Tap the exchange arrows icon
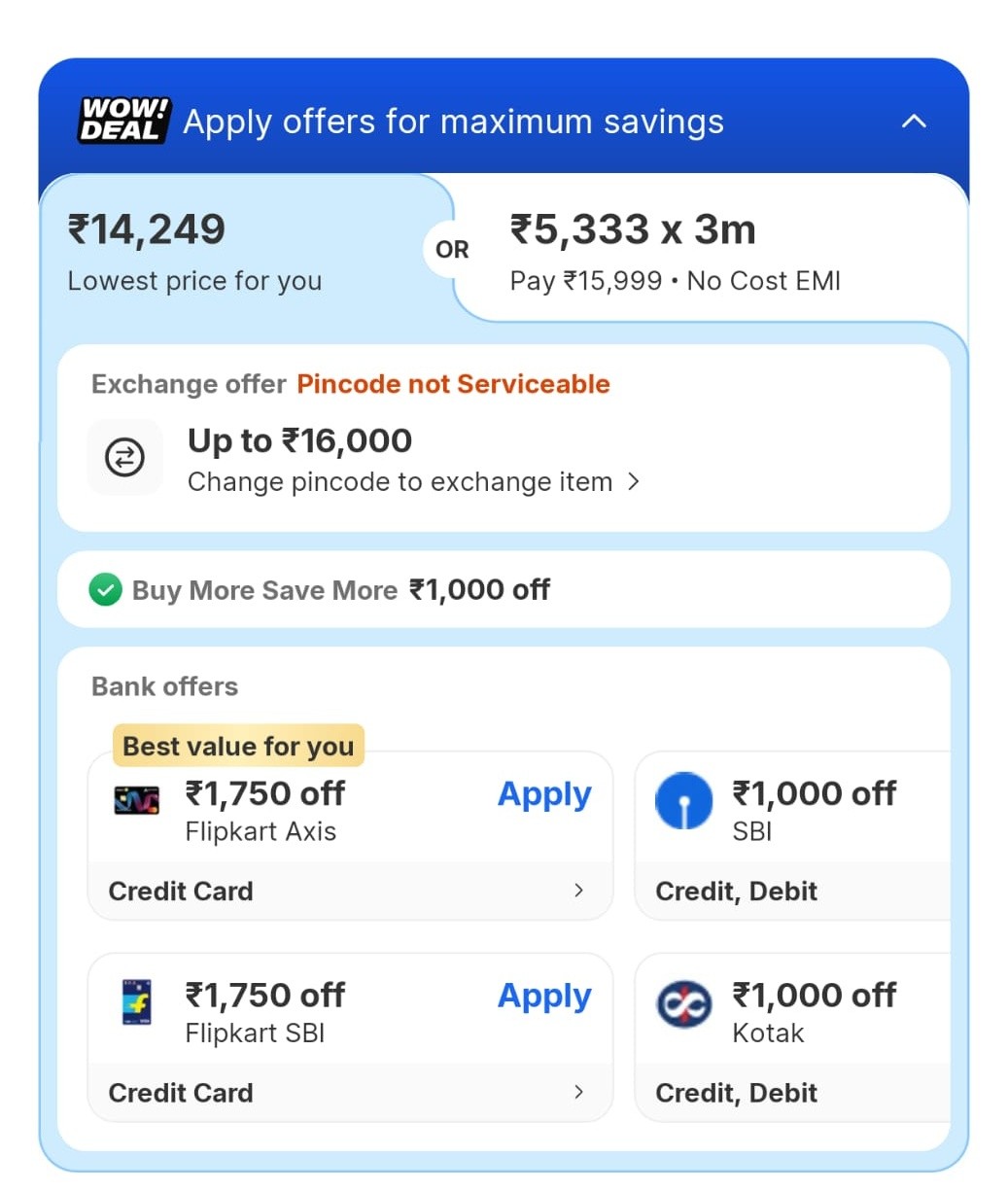Image resolution: width=1008 pixels, height=1191 pixels. coord(124,458)
